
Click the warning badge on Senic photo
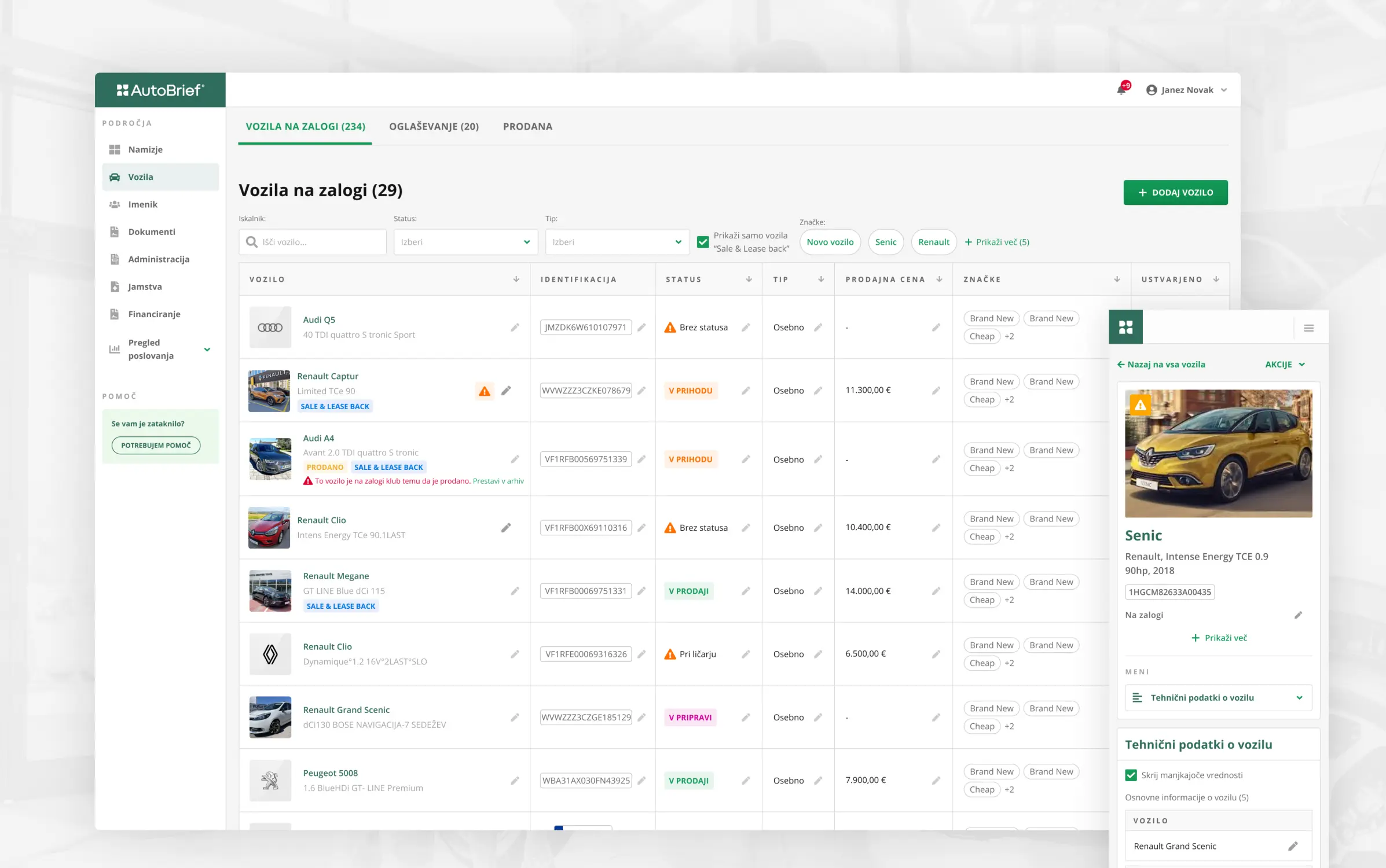[1140, 405]
